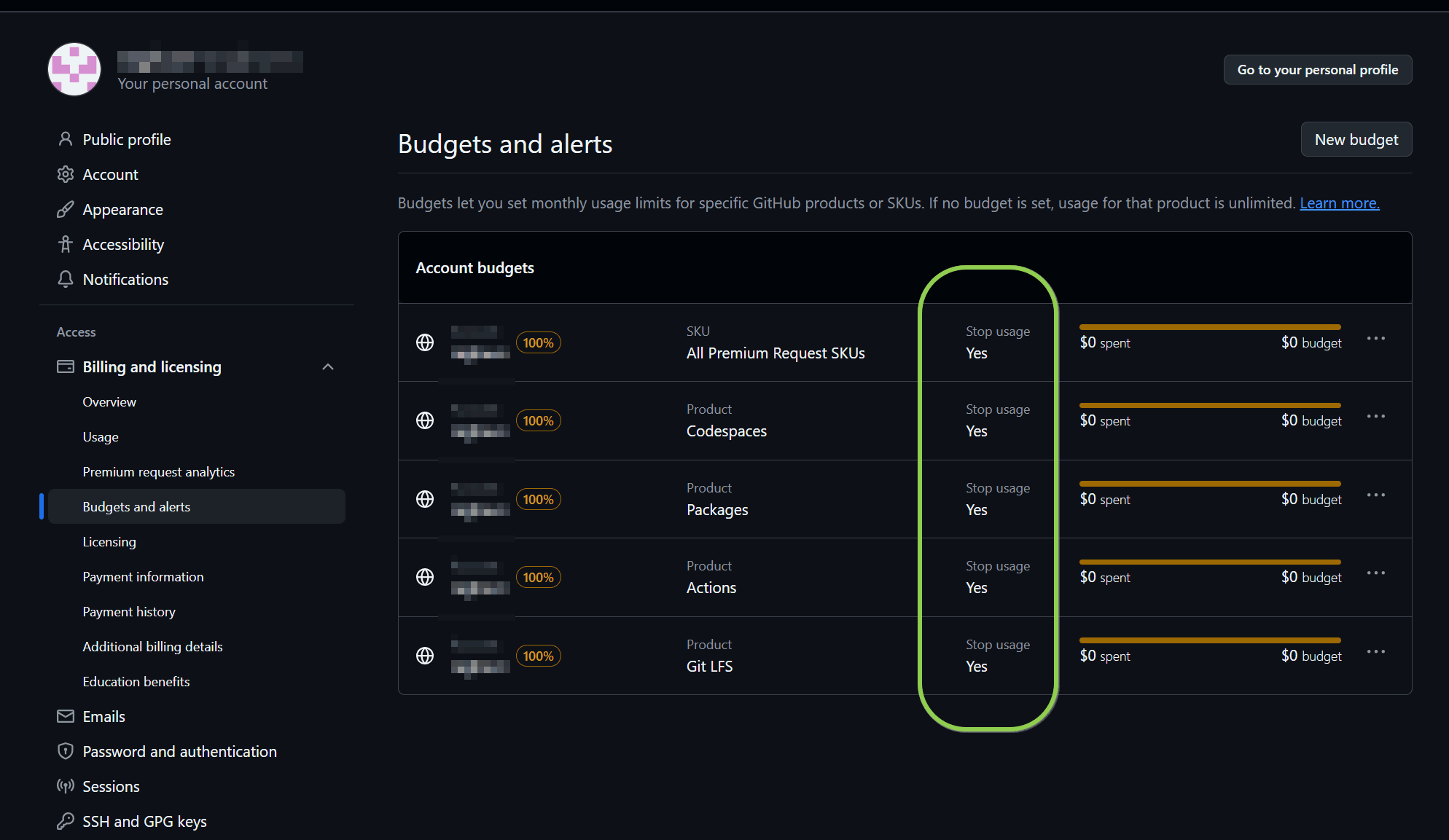Viewport: 1449px width, 840px height.
Task: Open the Appearance settings link
Action: coord(123,209)
